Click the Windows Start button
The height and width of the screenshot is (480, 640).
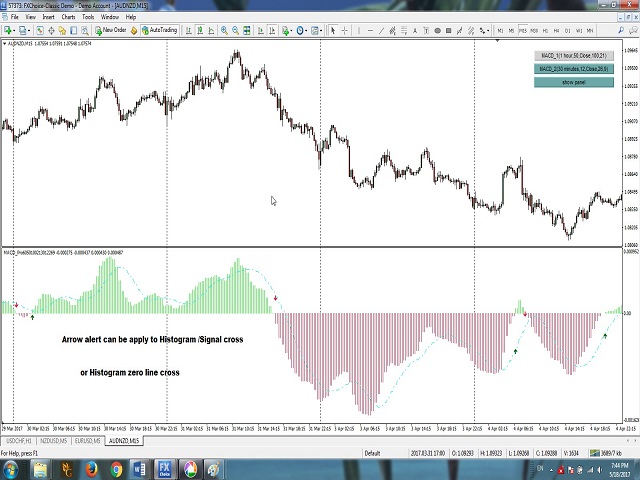(12, 469)
